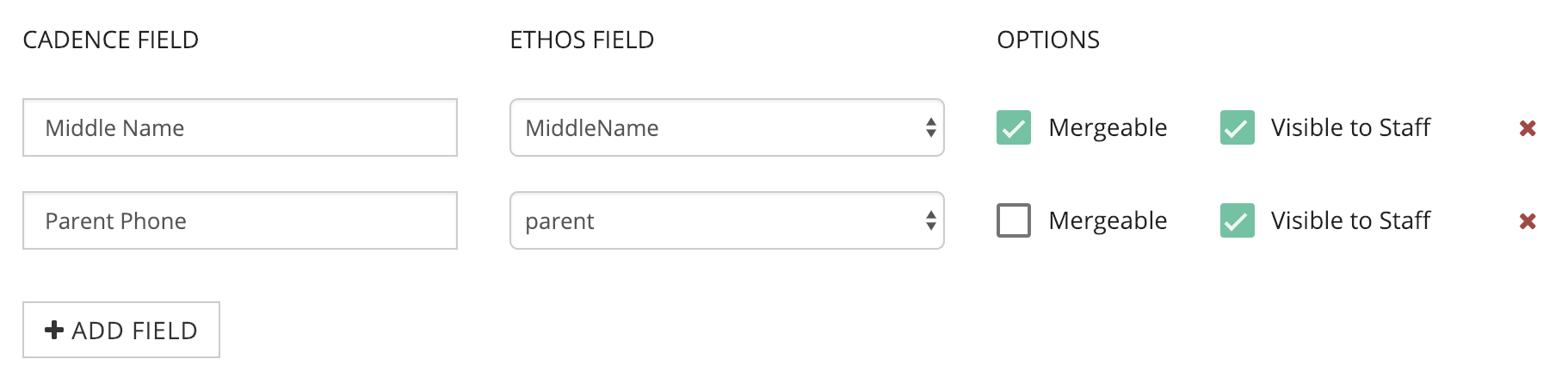Enable Mergeable checkbox for Parent Phone

[1013, 220]
